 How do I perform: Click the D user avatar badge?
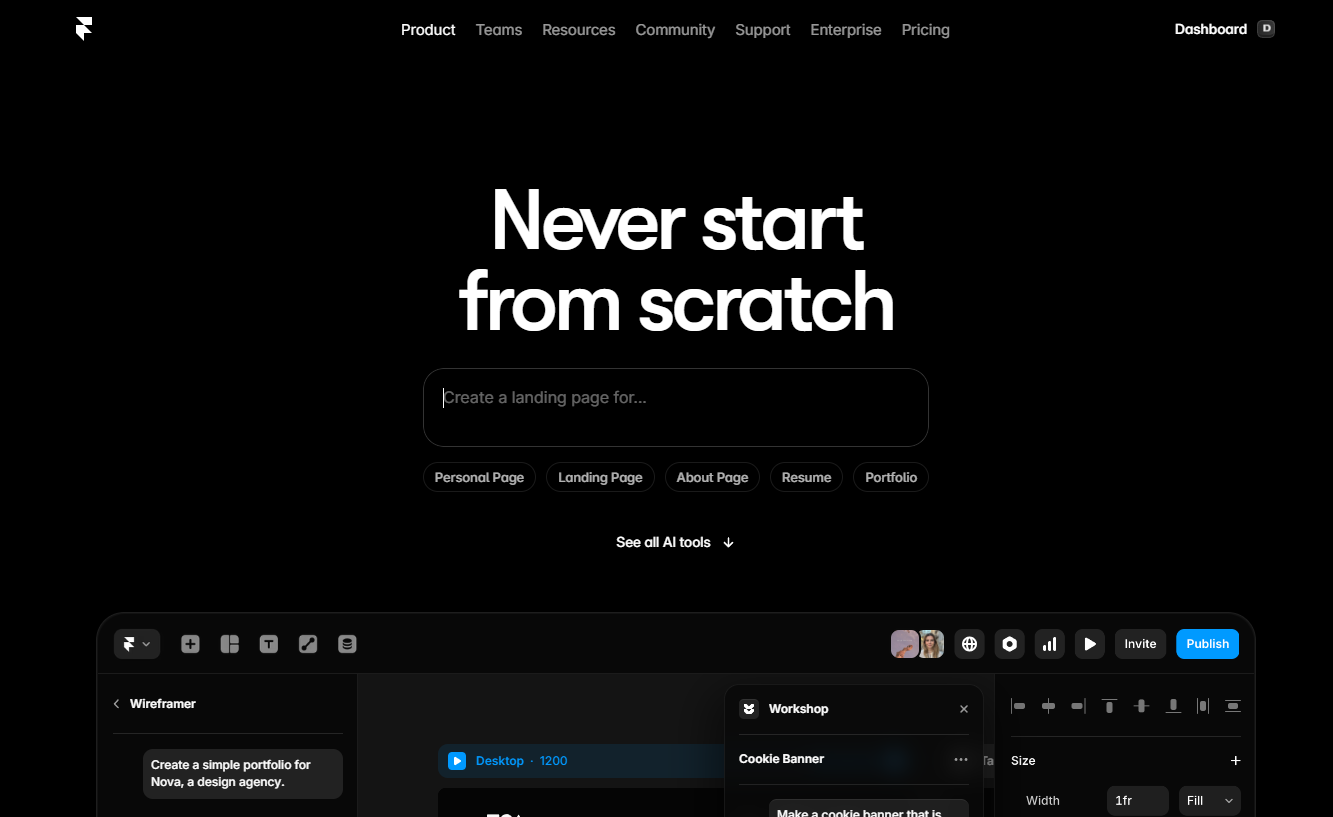1266,29
